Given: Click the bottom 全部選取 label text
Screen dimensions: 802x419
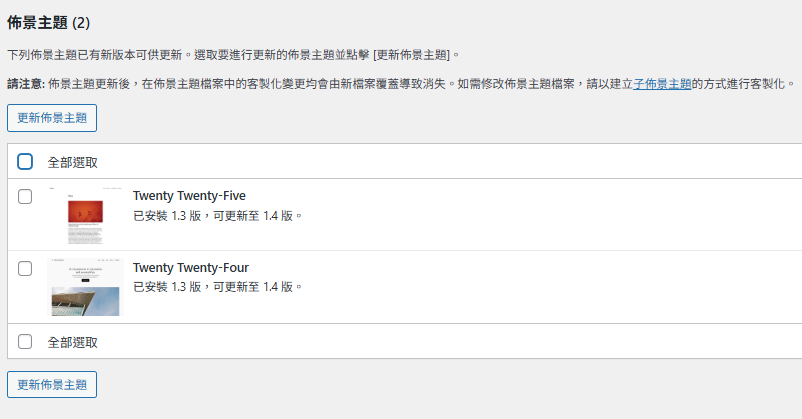Looking at the screenshot, I should tap(73, 342).
